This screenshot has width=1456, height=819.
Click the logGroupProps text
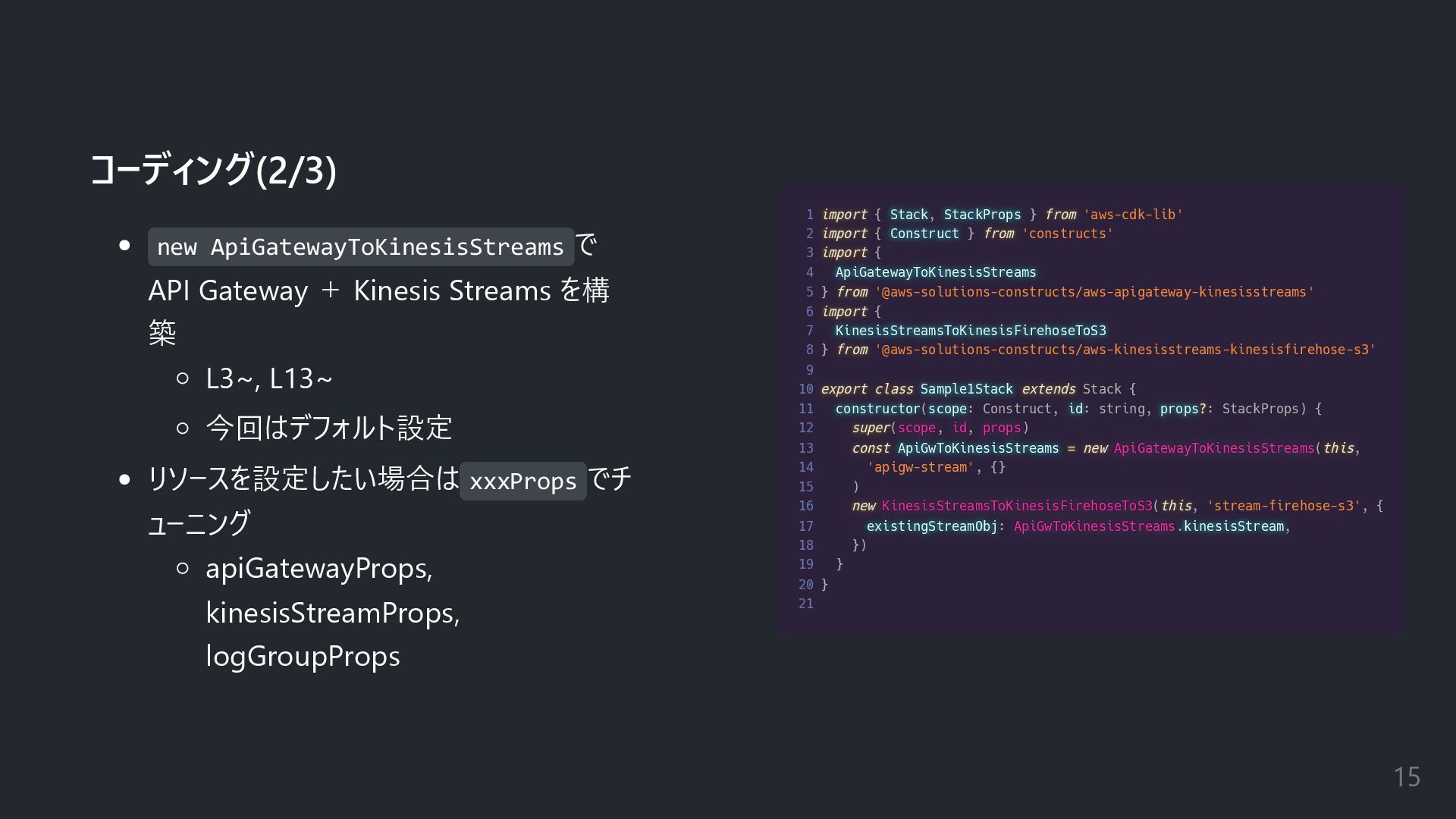tap(303, 657)
